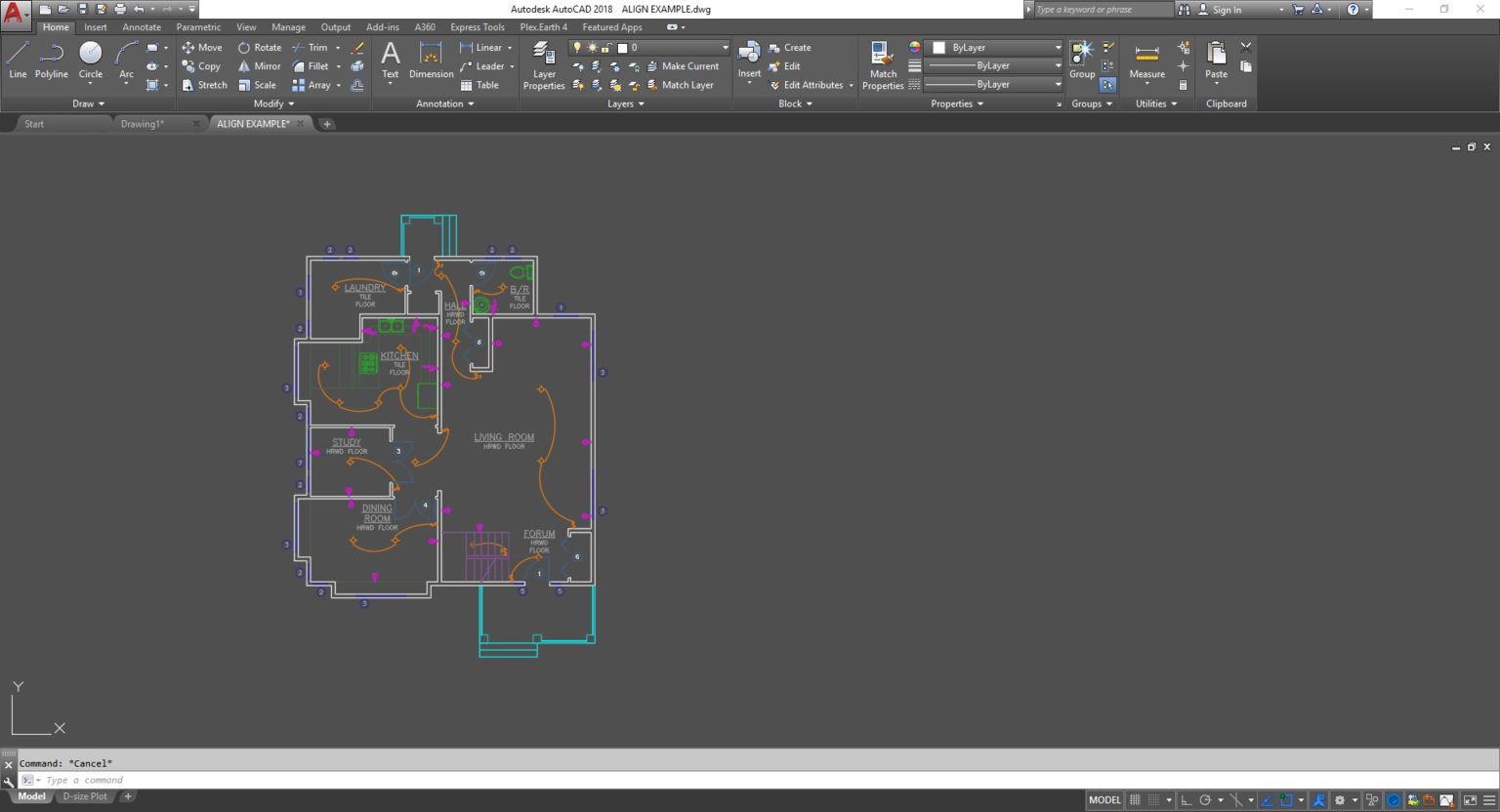Image resolution: width=1500 pixels, height=812 pixels.
Task: Activate the Move command
Action: pos(201,47)
